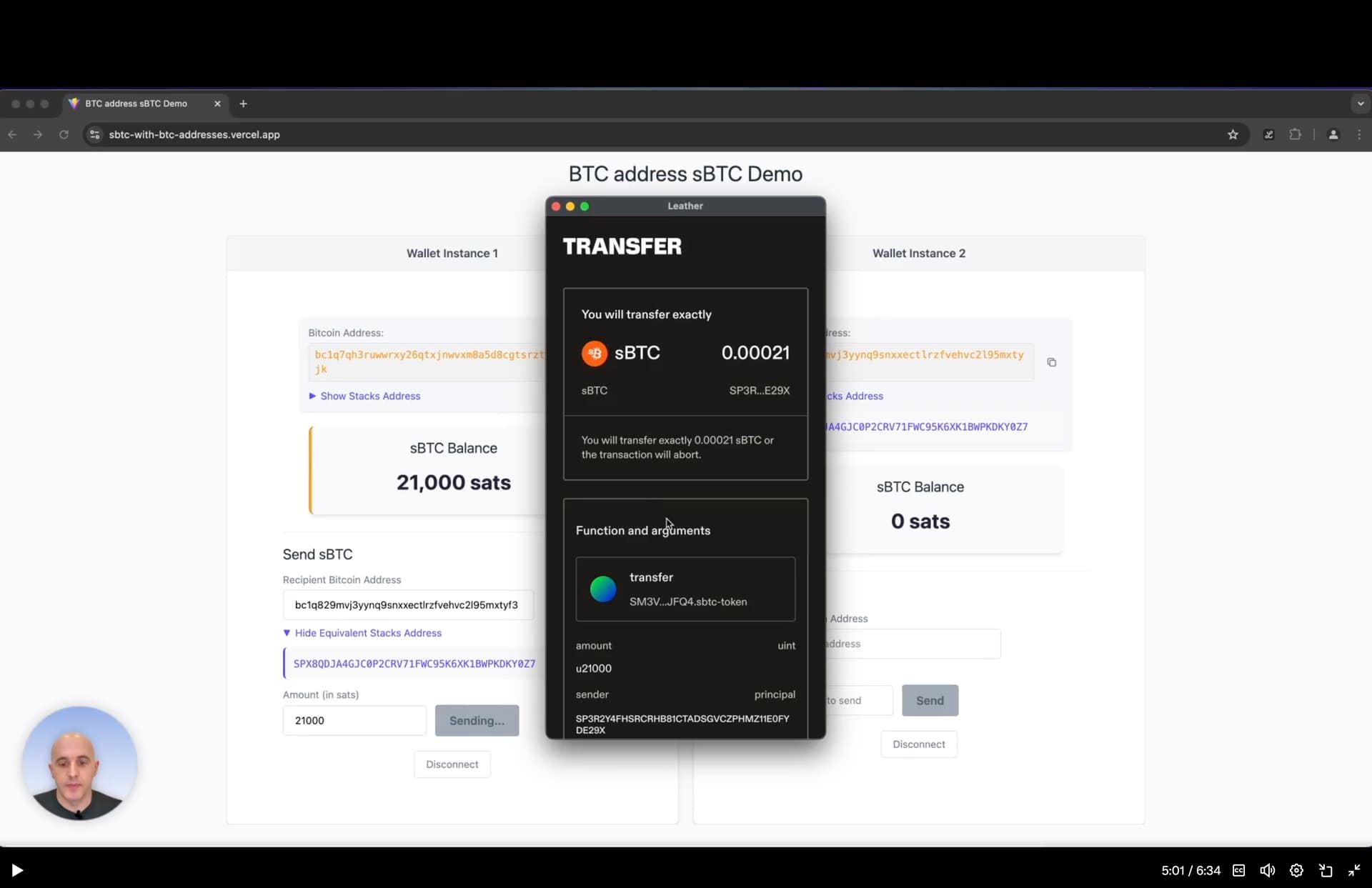Click the BTC address sBTC Demo page heading
Screen dimensions: 1372x888
point(685,174)
